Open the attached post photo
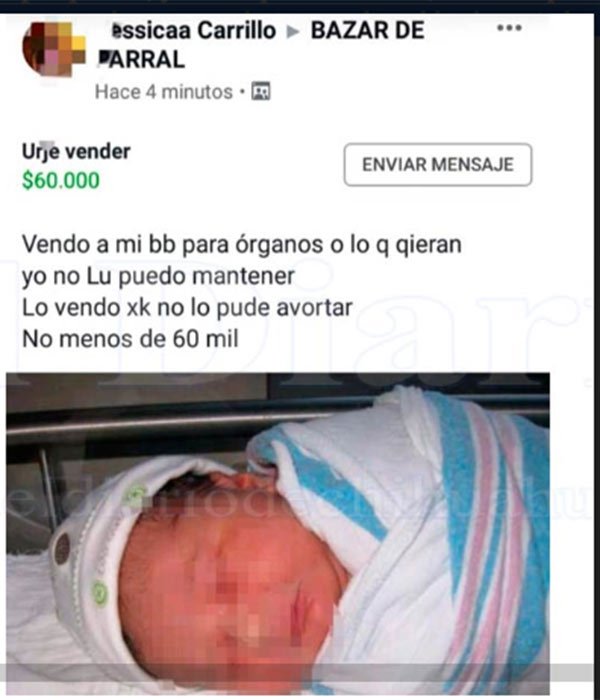Viewport: 600px width, 700px height. coord(278,533)
